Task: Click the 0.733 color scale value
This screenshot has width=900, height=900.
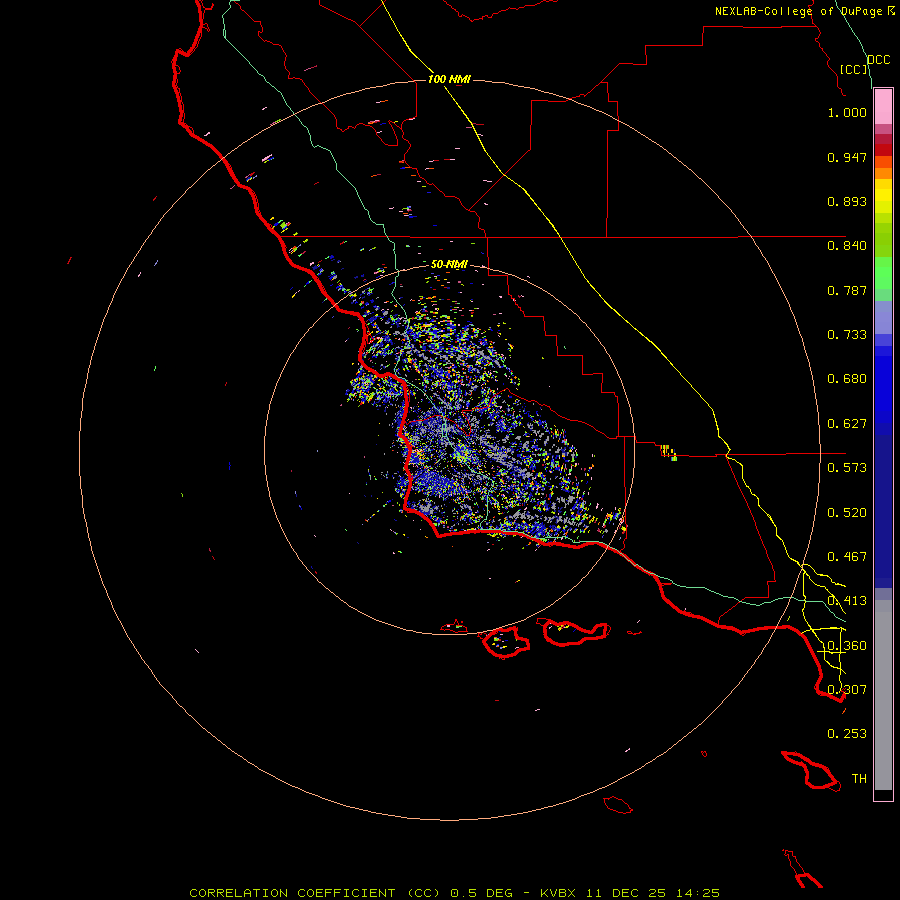Action: click(847, 335)
